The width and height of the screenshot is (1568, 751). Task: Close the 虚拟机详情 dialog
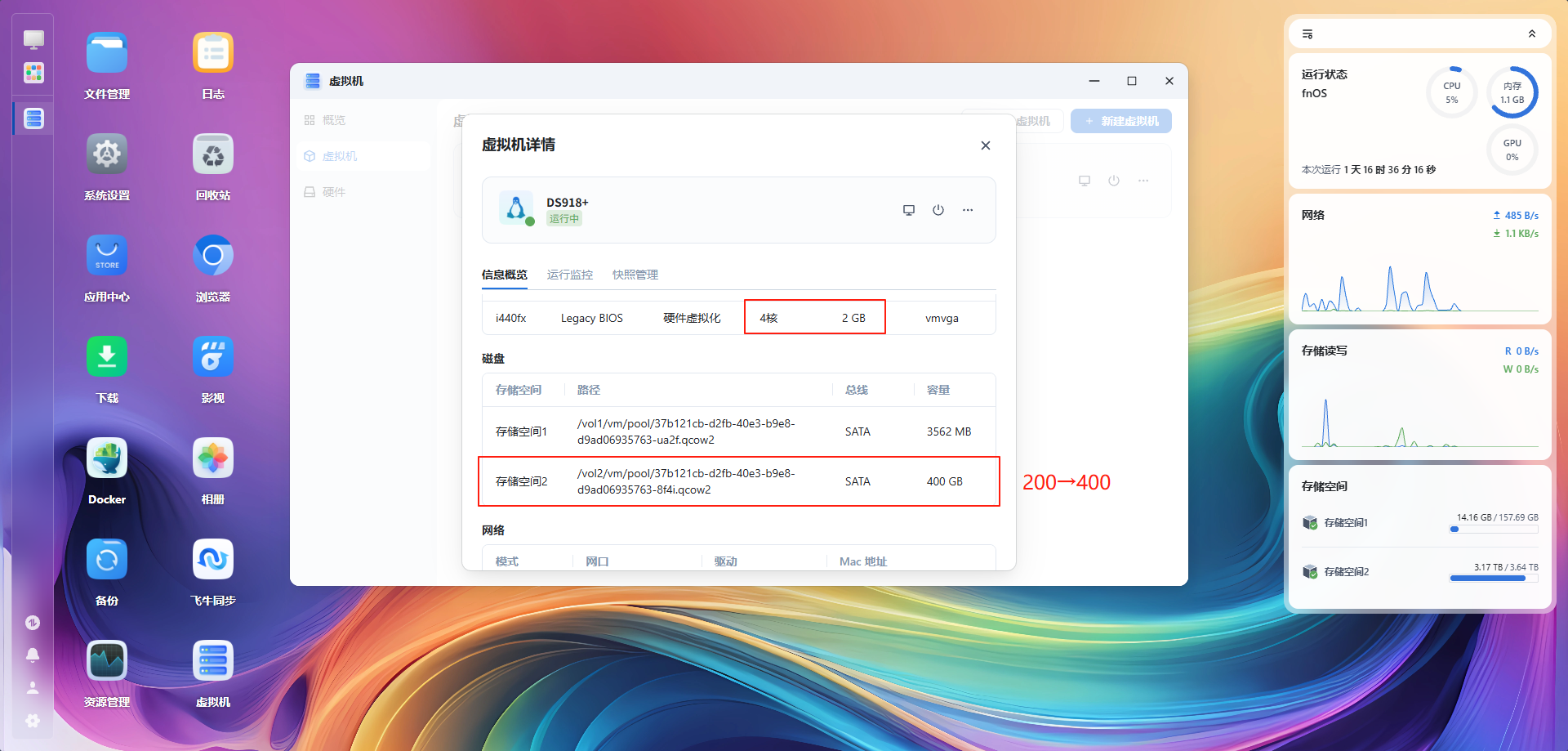(x=986, y=145)
